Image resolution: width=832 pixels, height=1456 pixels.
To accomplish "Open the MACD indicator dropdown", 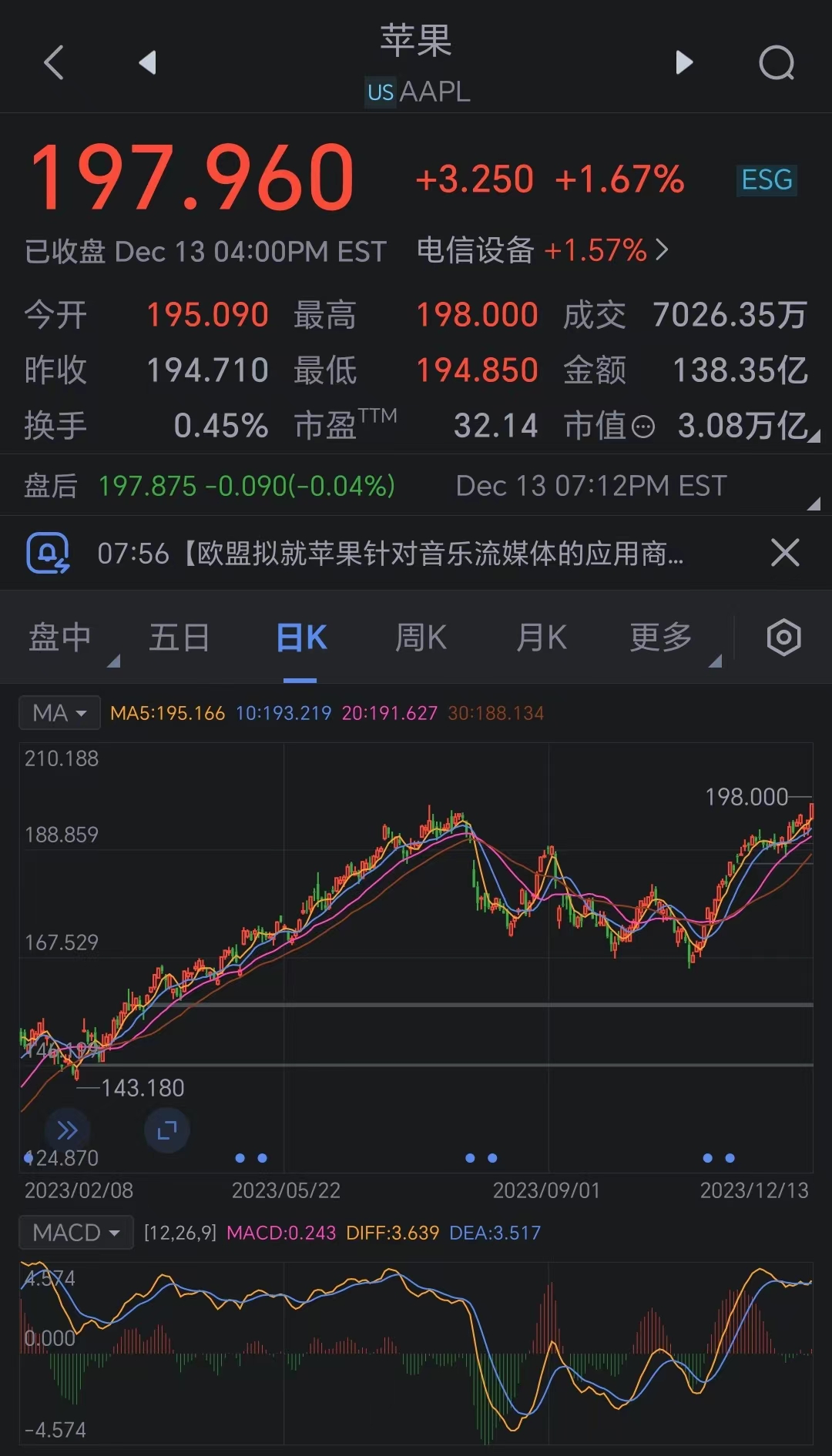I will click(x=76, y=1233).
